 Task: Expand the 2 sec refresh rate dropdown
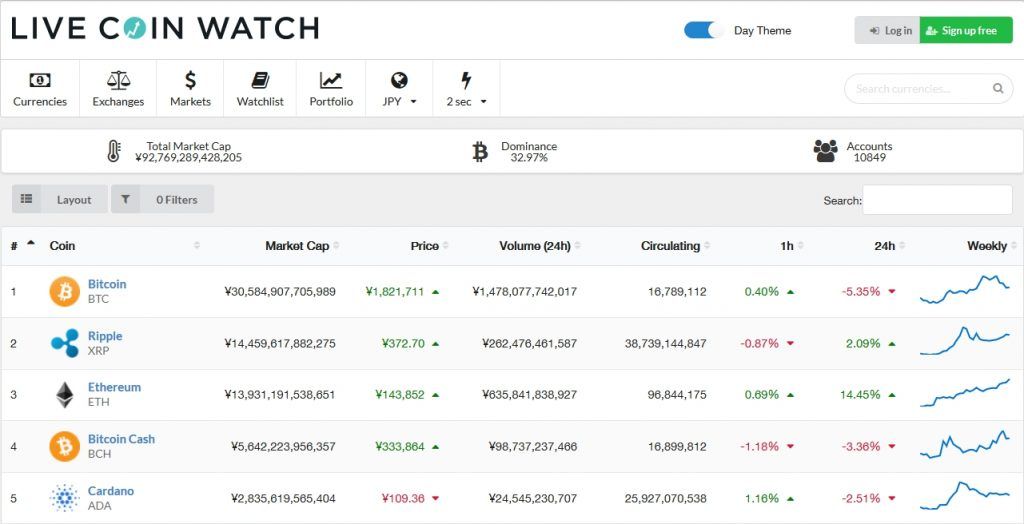(466, 89)
